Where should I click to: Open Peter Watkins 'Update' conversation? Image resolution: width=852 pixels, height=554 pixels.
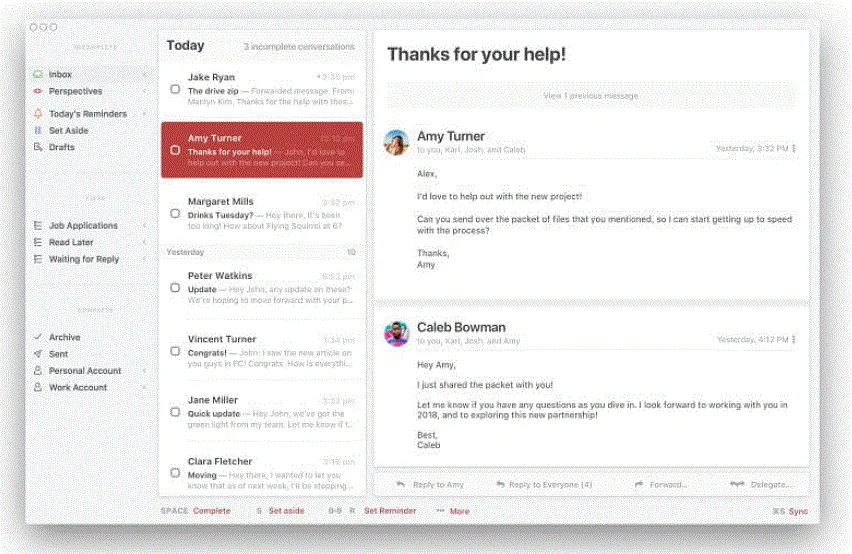pos(262,288)
